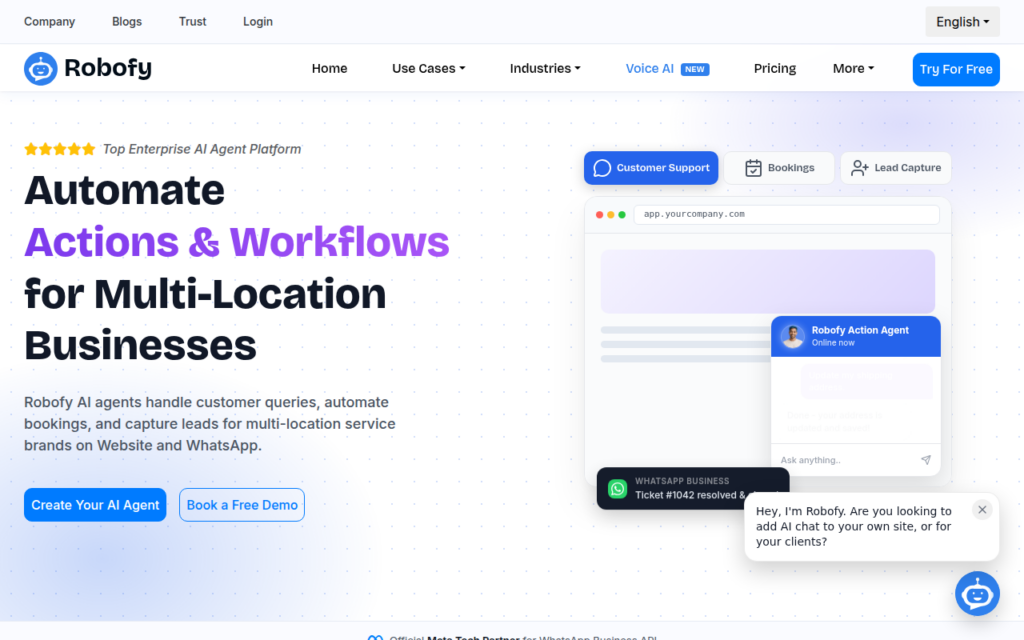Click the NEW badge beside Voice AI

(x=695, y=69)
